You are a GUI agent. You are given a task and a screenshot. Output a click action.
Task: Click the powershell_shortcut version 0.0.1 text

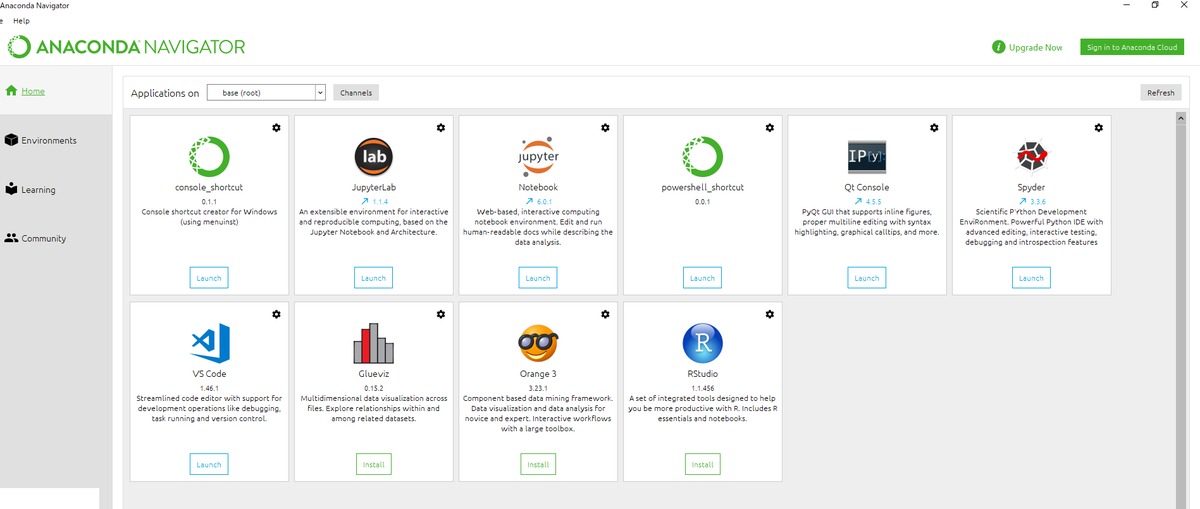pyautogui.click(x=702, y=202)
